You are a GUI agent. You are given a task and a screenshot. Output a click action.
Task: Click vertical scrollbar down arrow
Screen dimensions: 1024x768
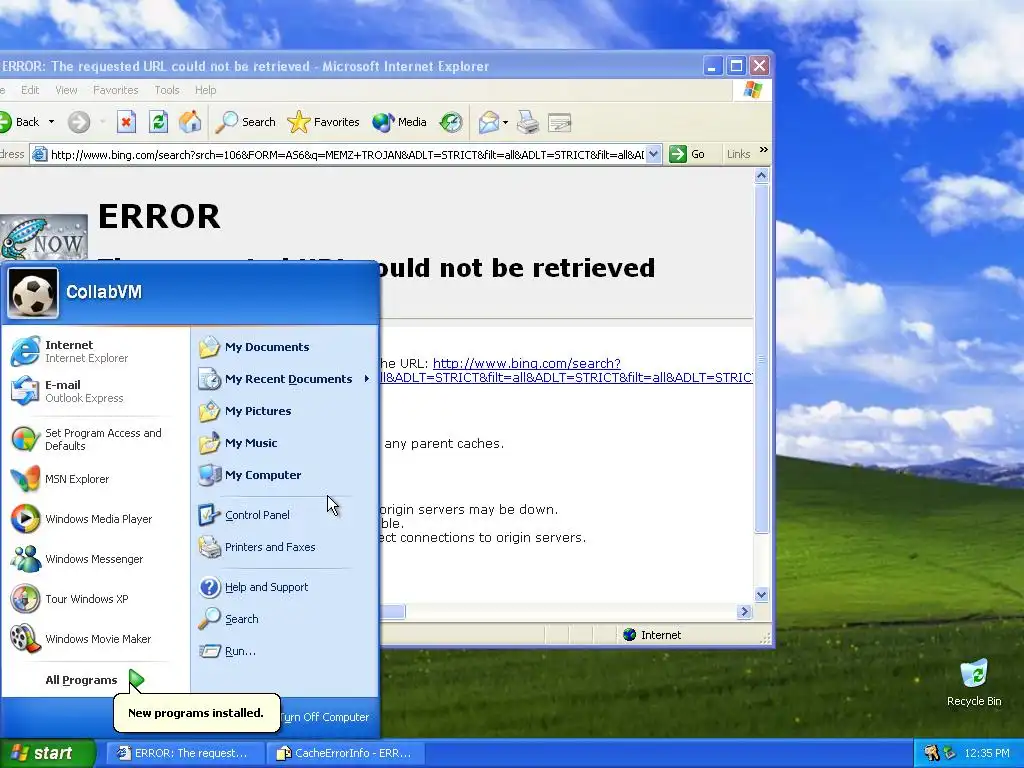pos(761,595)
